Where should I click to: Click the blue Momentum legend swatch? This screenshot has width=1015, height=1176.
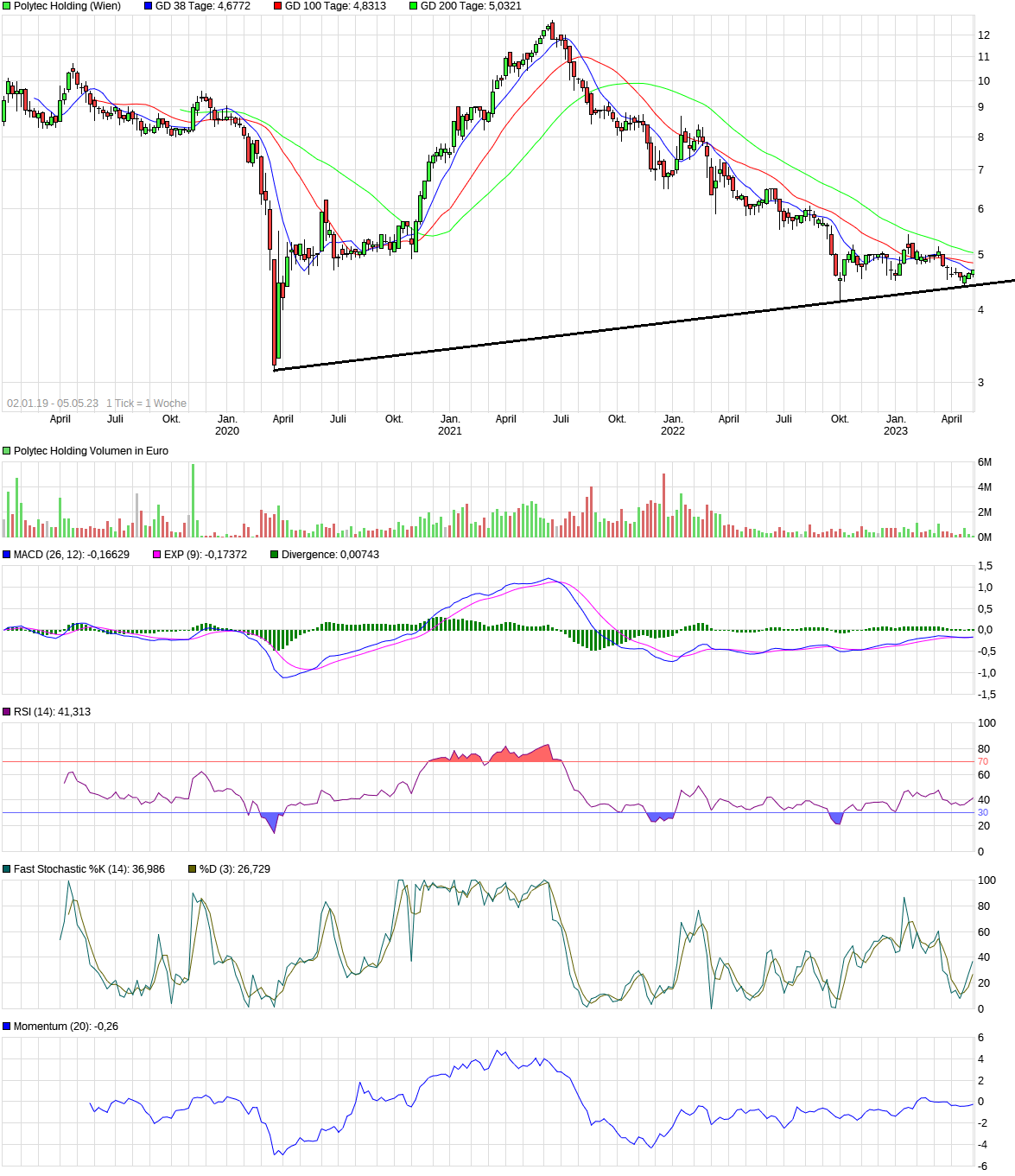7,1027
